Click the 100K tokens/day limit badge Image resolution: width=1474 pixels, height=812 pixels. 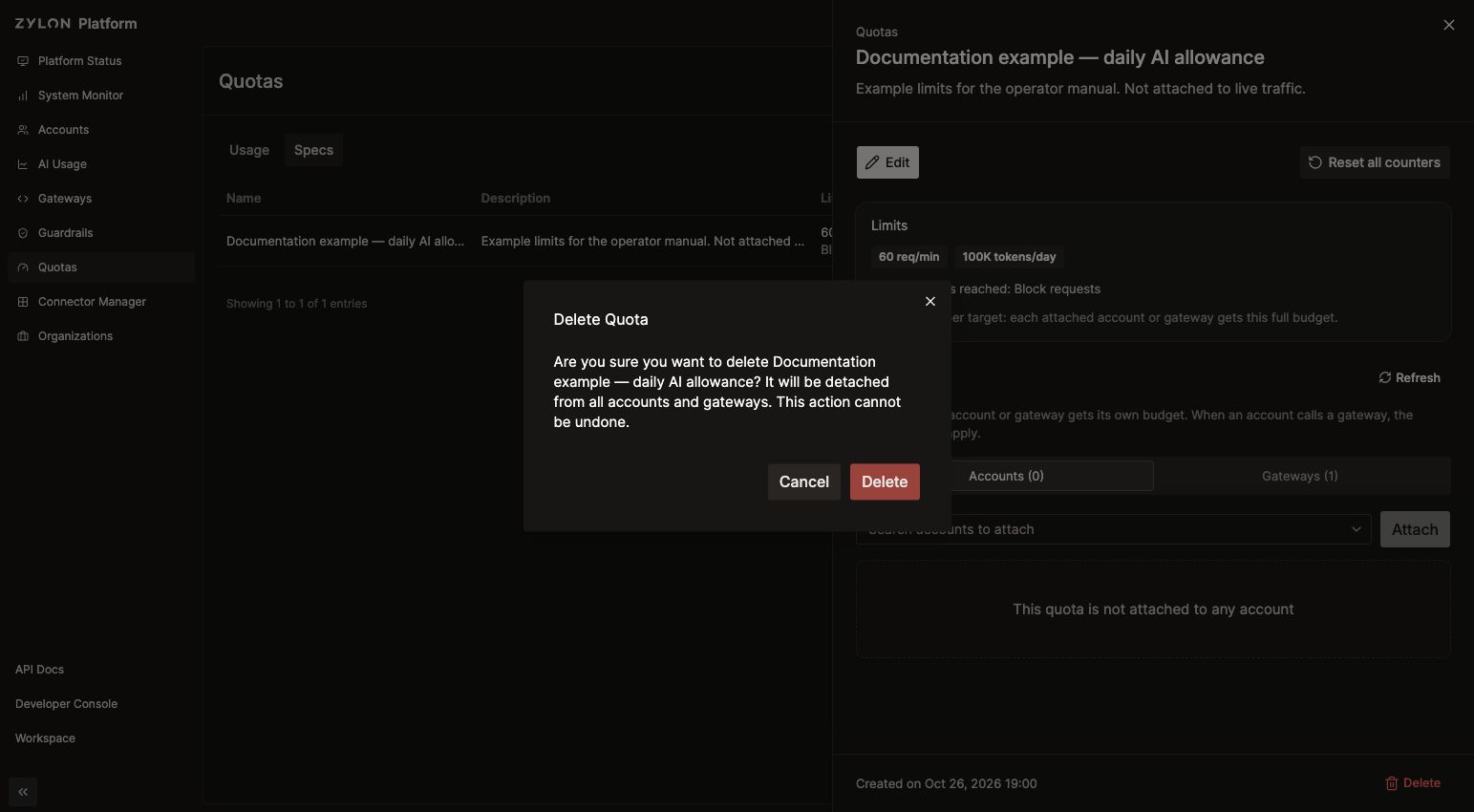click(1009, 257)
